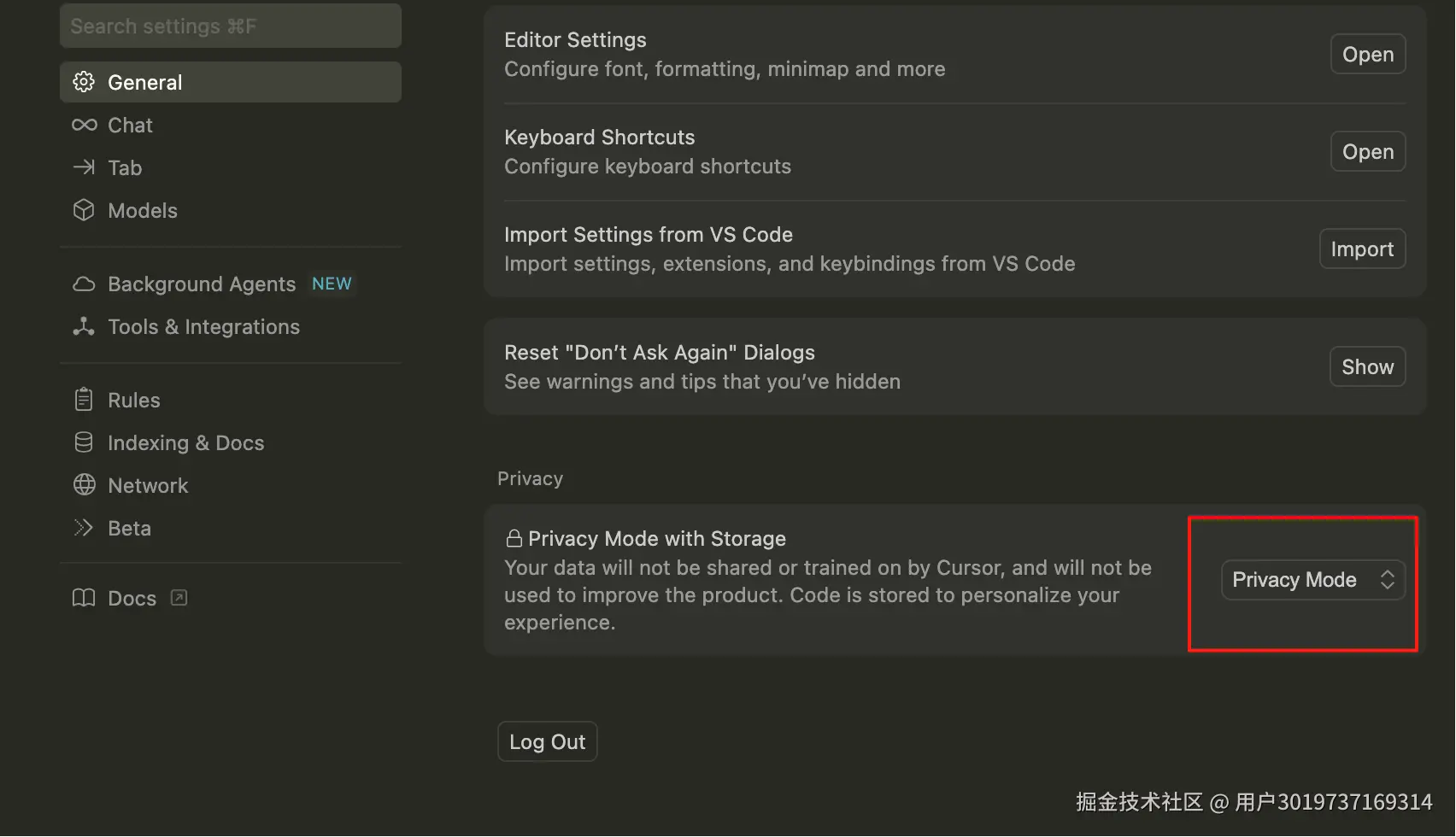
Task: Click the lock icon beside Privacy Mode with Storage
Action: click(514, 538)
